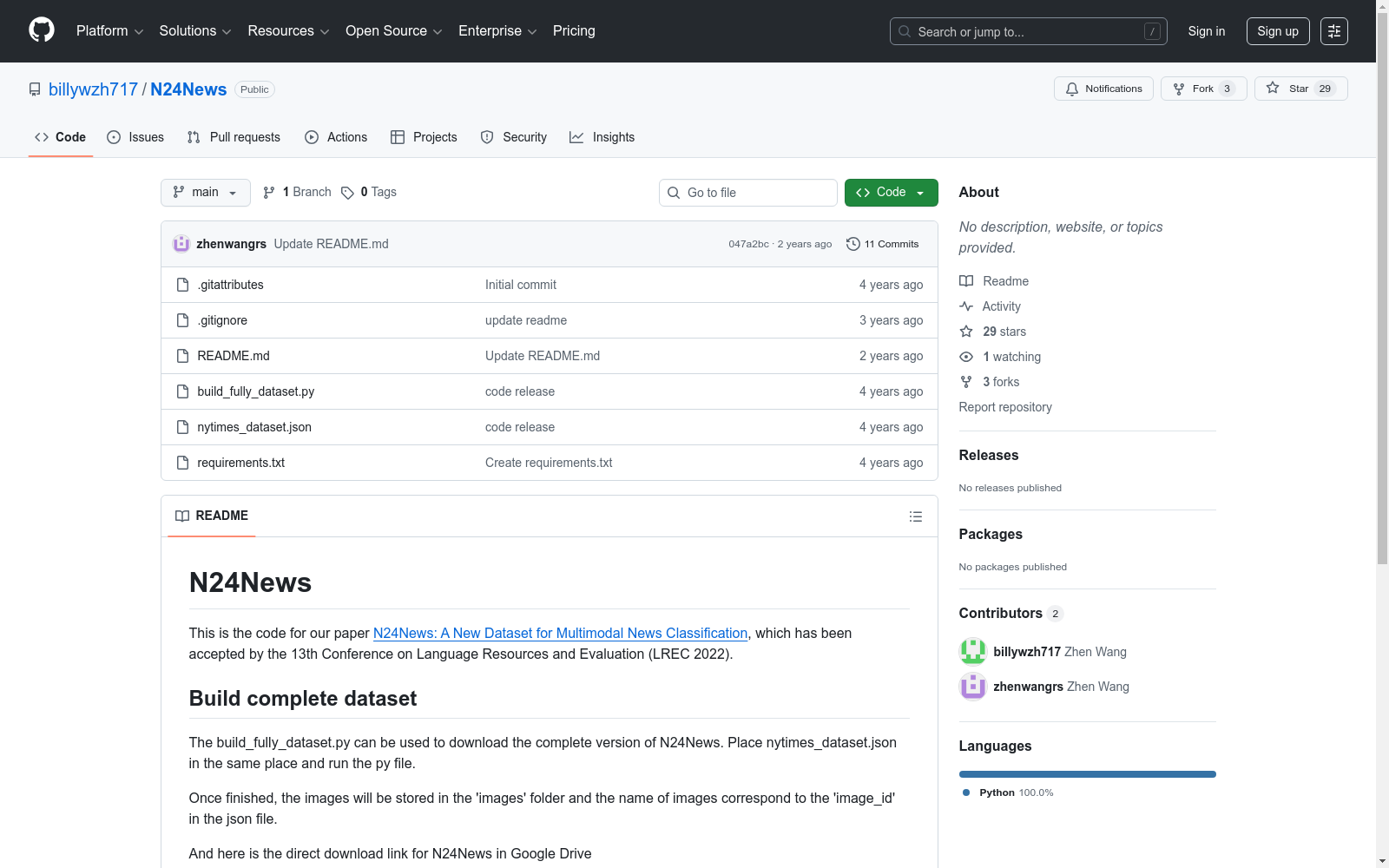The image size is (1389, 868).
Task: Click the file icon for .gitignore
Action: click(182, 320)
